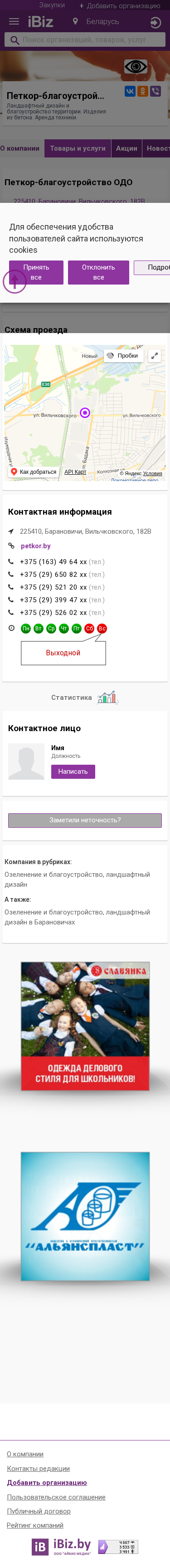The image size is (170, 1568).
Task: Open the Статистика chart icon
Action: click(x=107, y=697)
